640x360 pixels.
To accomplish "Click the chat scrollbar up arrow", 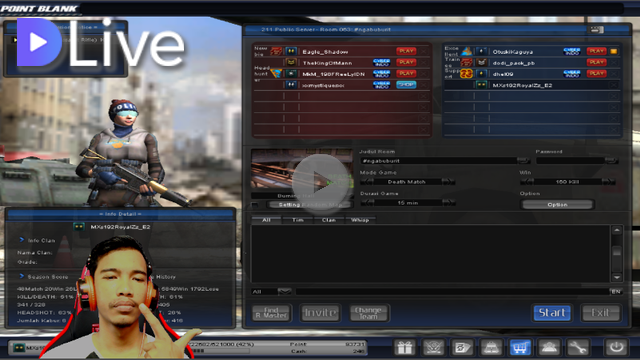I will coord(617,230).
